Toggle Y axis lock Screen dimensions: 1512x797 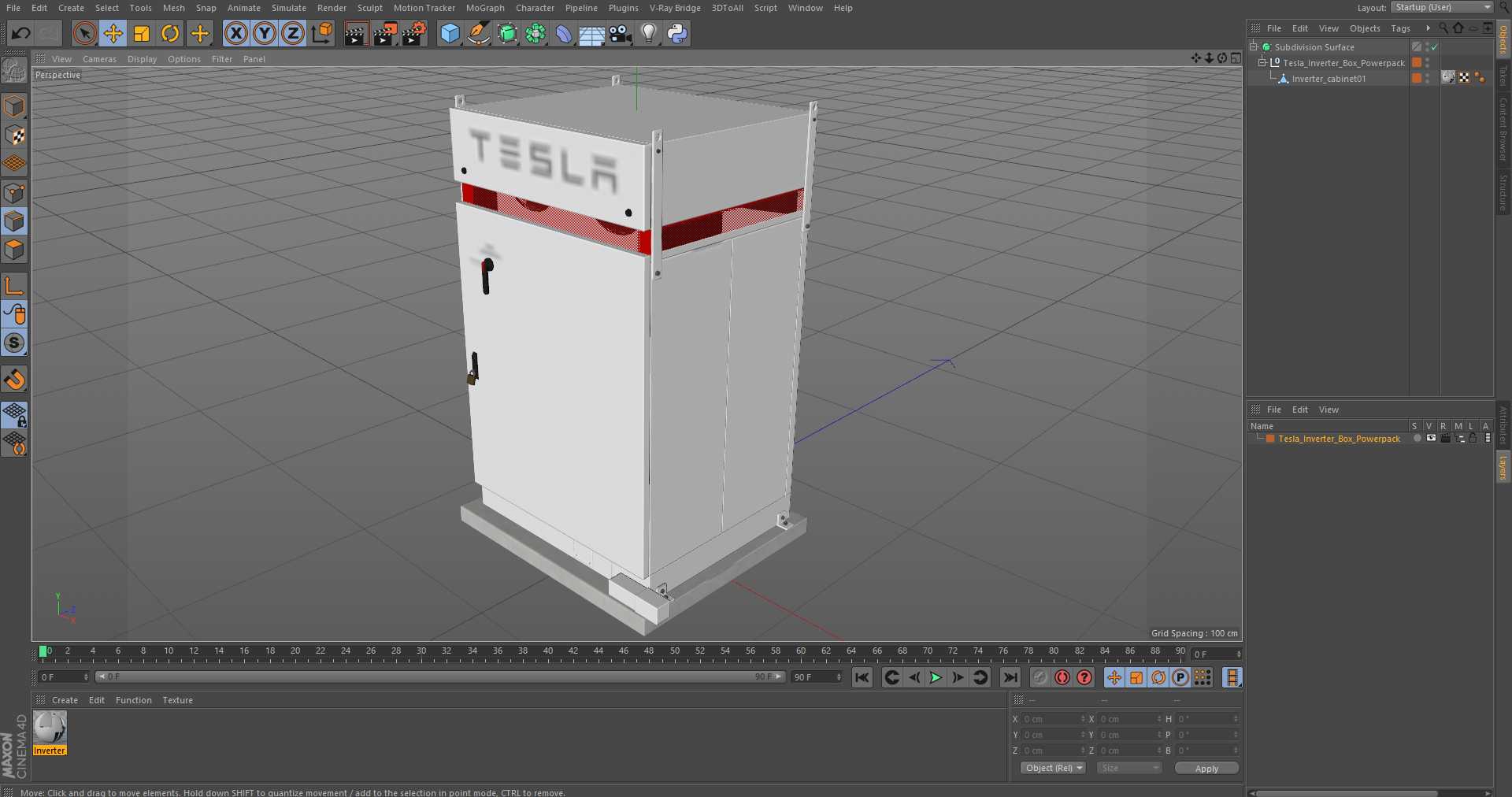[x=265, y=33]
